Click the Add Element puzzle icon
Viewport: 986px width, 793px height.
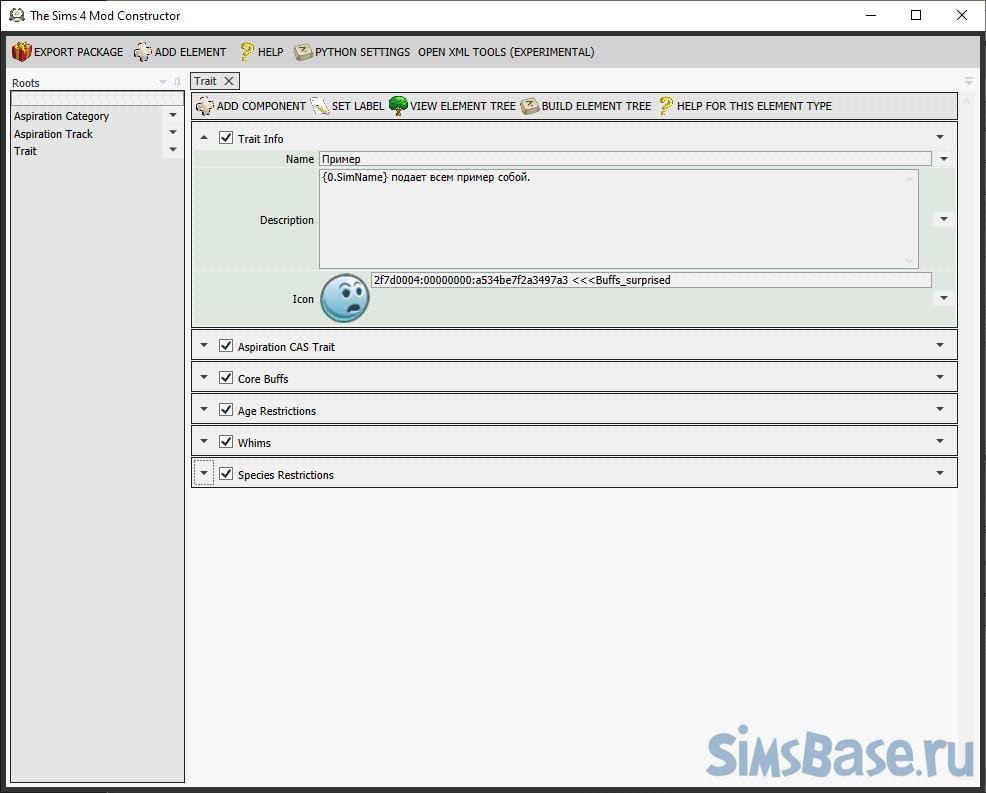143,52
